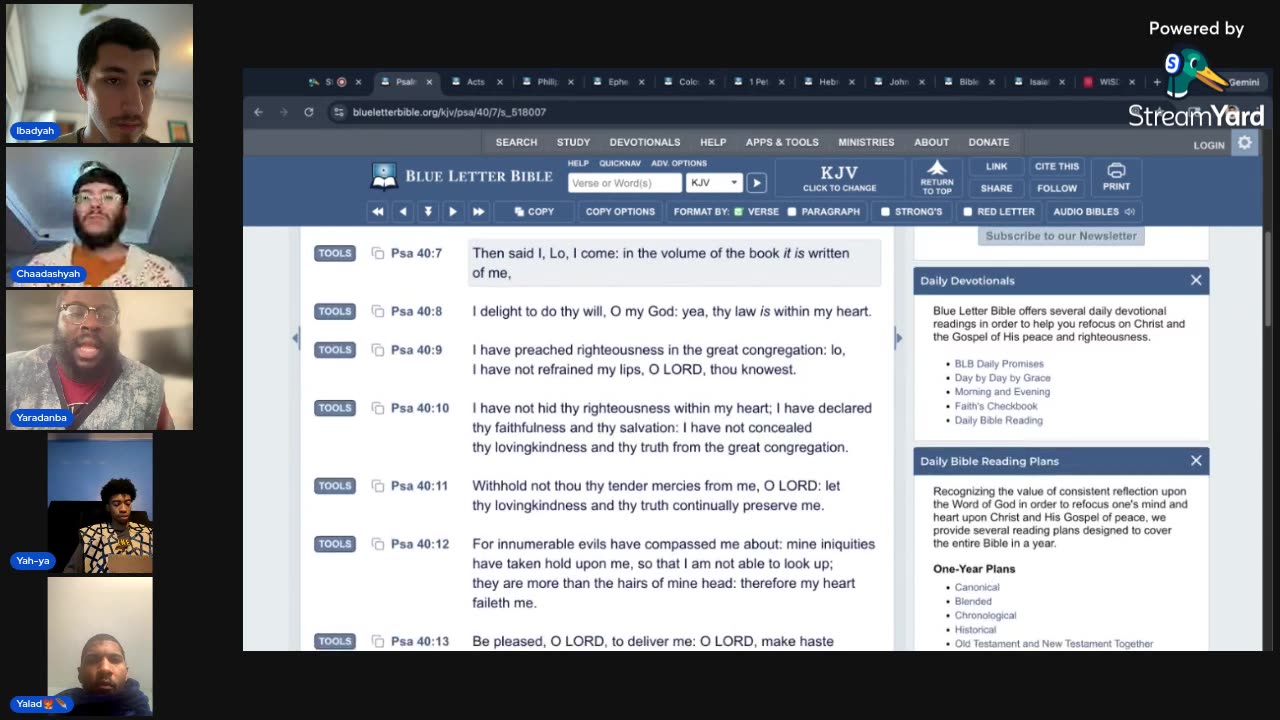Click the browser back arrow
This screenshot has height=720, width=1280.
(x=258, y=112)
